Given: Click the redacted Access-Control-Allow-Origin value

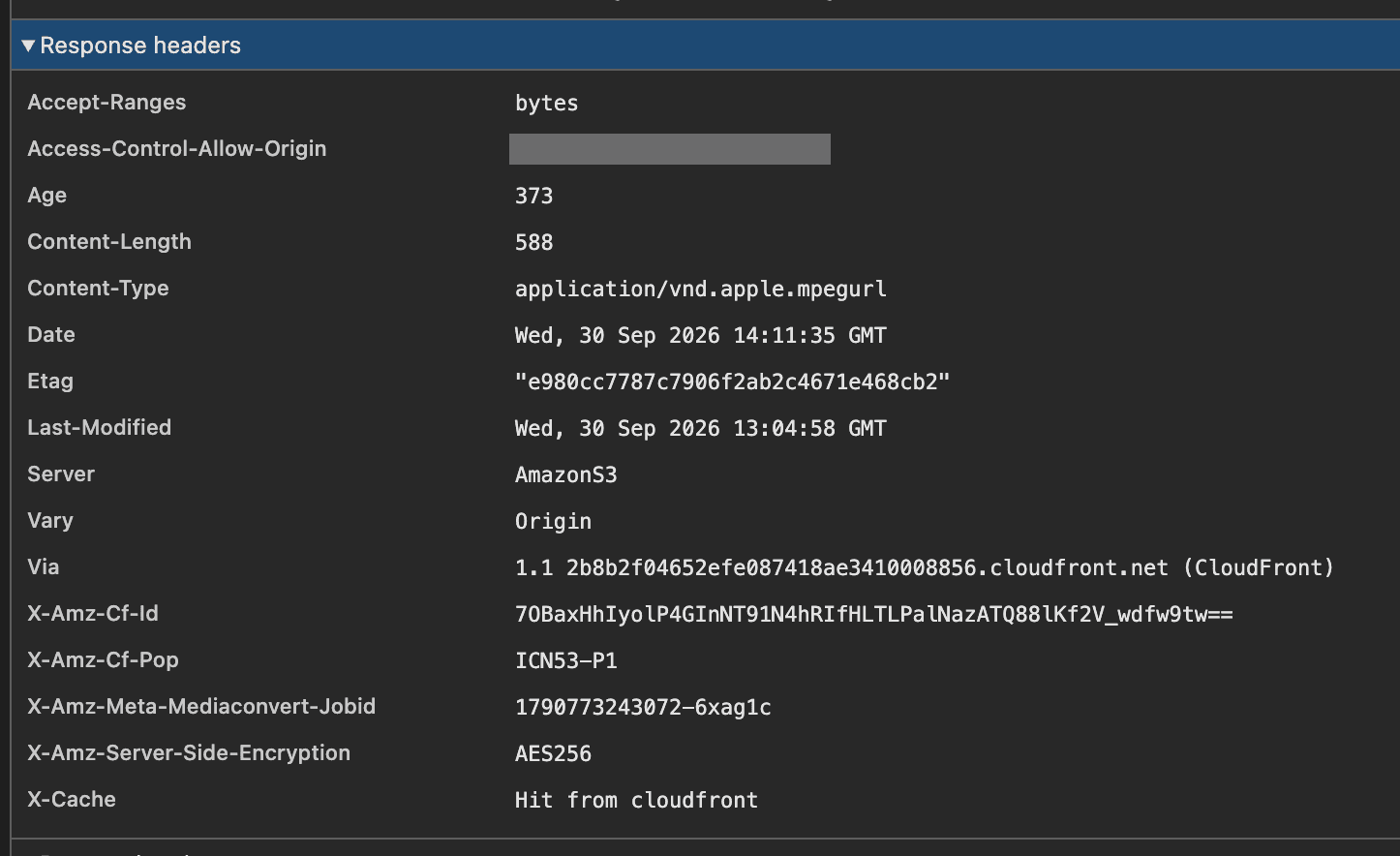Looking at the screenshot, I should tap(670, 149).
